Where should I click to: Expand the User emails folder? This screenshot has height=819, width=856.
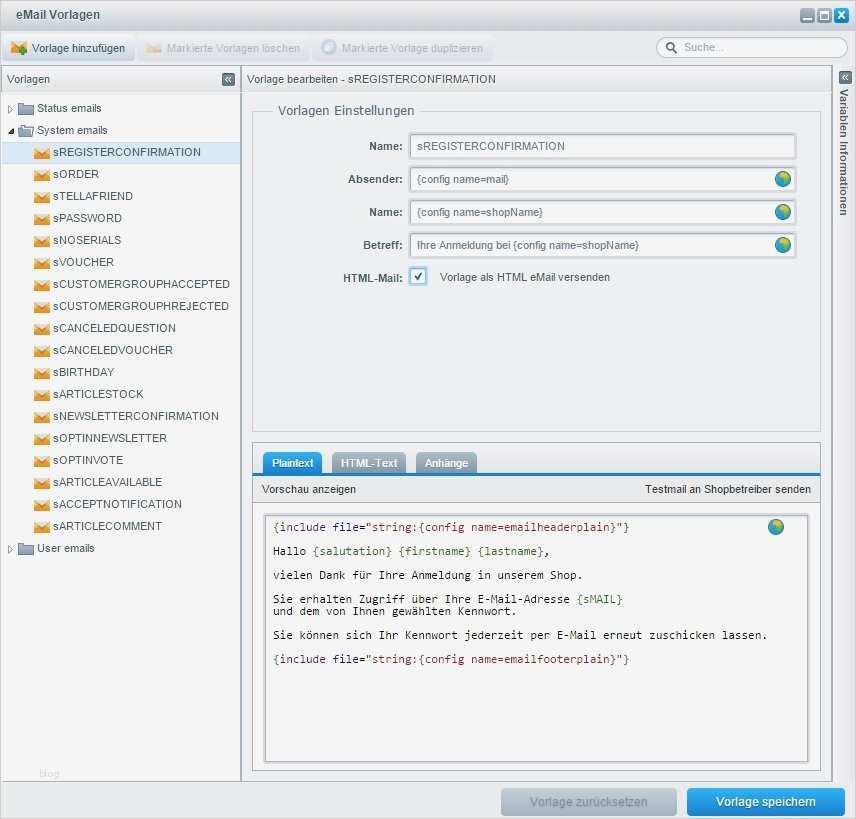pos(11,549)
